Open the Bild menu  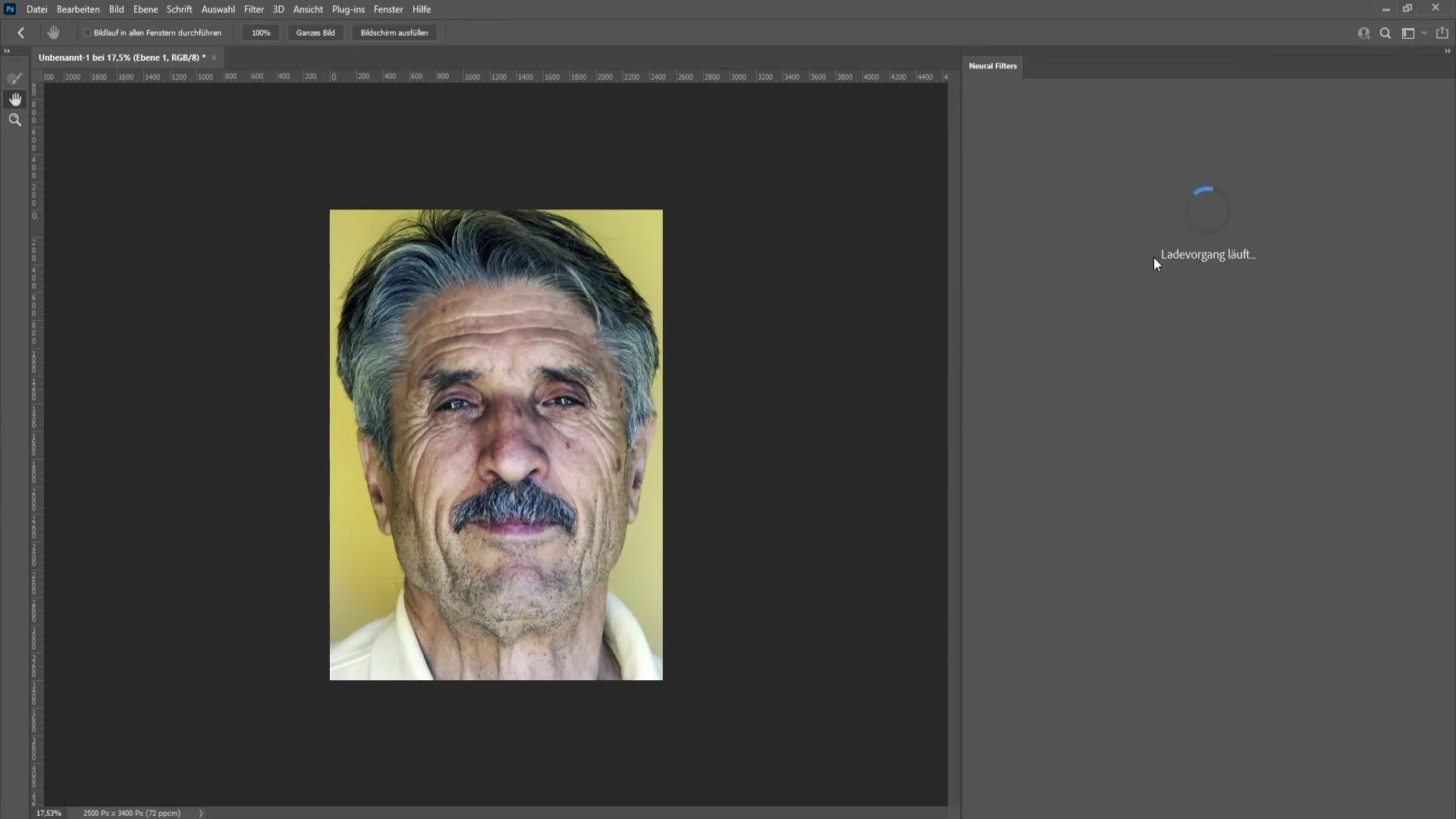pos(116,9)
